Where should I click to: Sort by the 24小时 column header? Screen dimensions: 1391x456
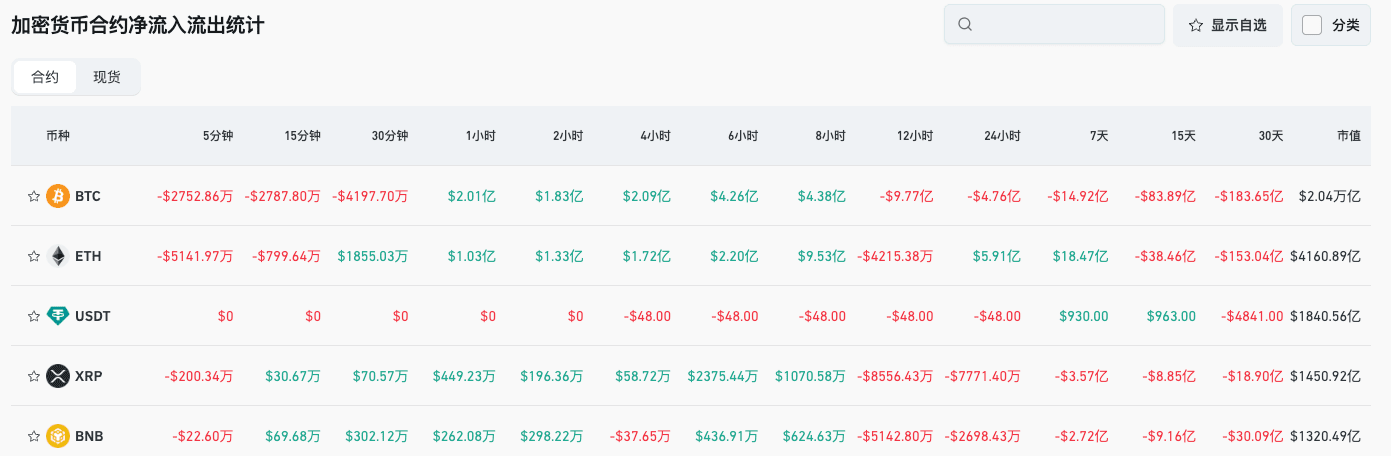pos(1002,135)
